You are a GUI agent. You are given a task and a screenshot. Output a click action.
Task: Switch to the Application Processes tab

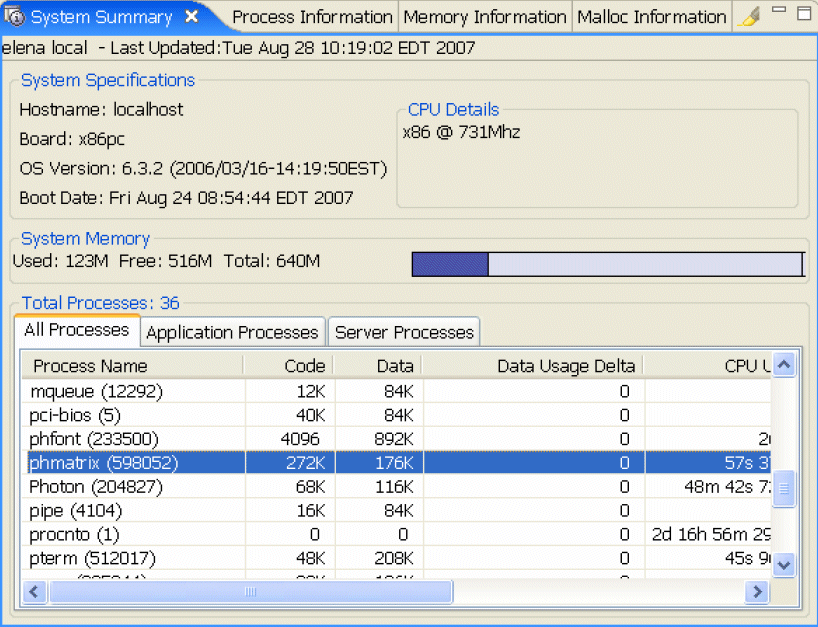[x=232, y=332]
